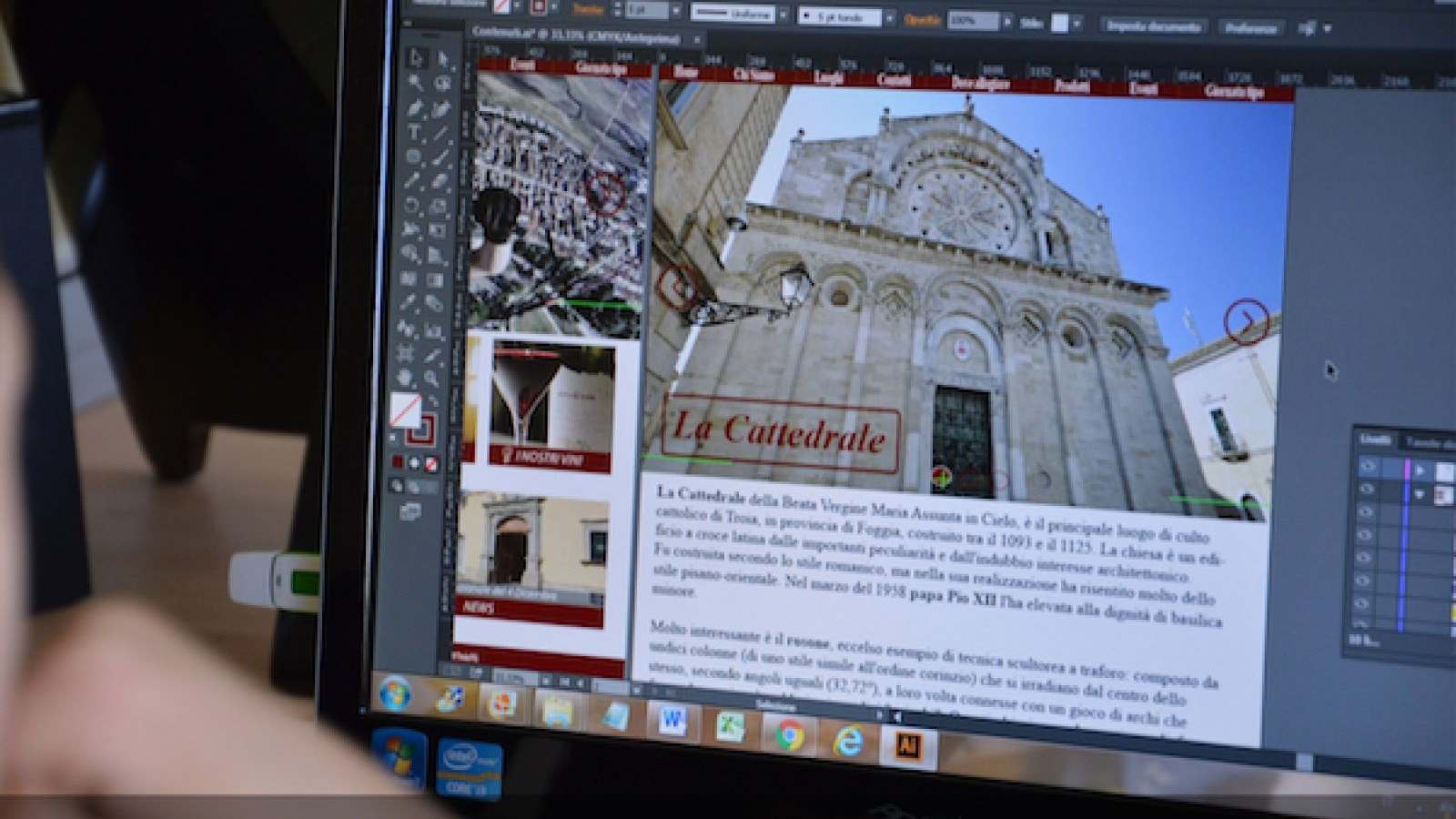Select the Eyedropper tool
The height and width of the screenshot is (819, 1456).
409,301
